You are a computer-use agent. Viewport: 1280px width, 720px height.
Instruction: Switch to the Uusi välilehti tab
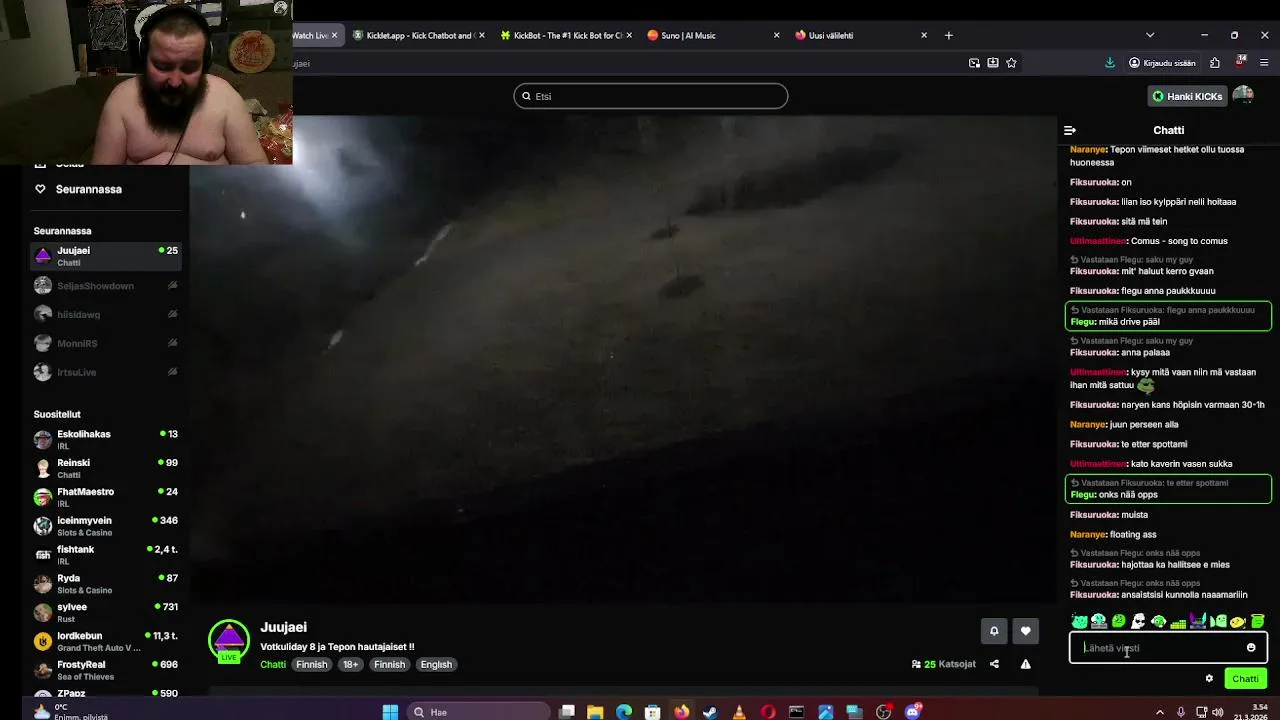(x=860, y=35)
